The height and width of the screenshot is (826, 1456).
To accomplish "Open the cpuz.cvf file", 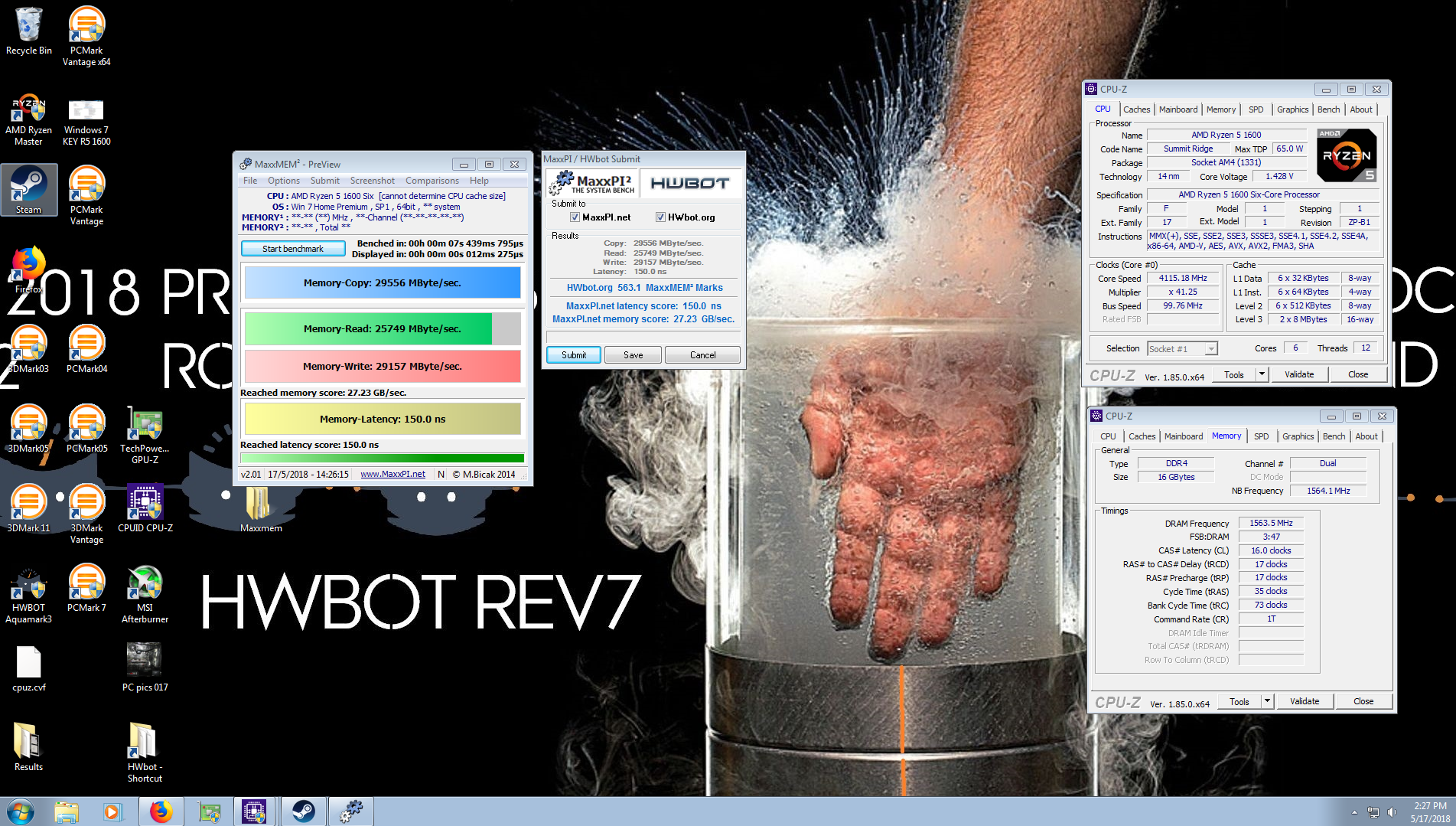I will [28, 668].
